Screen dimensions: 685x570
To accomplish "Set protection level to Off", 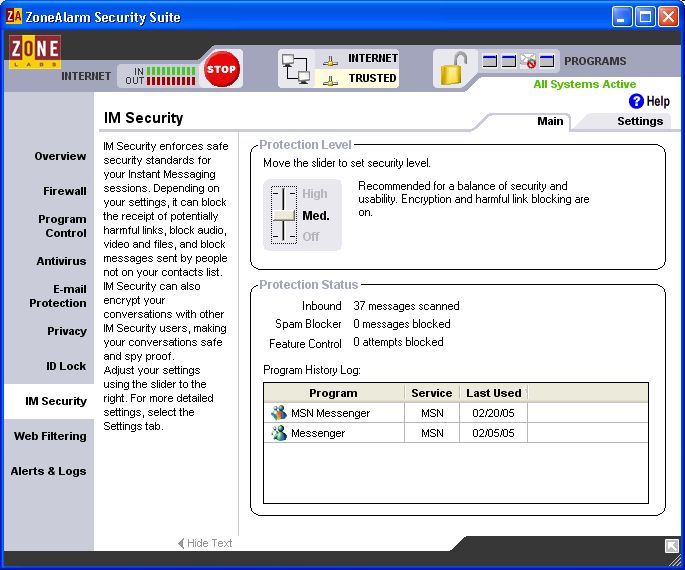I will [x=311, y=236].
